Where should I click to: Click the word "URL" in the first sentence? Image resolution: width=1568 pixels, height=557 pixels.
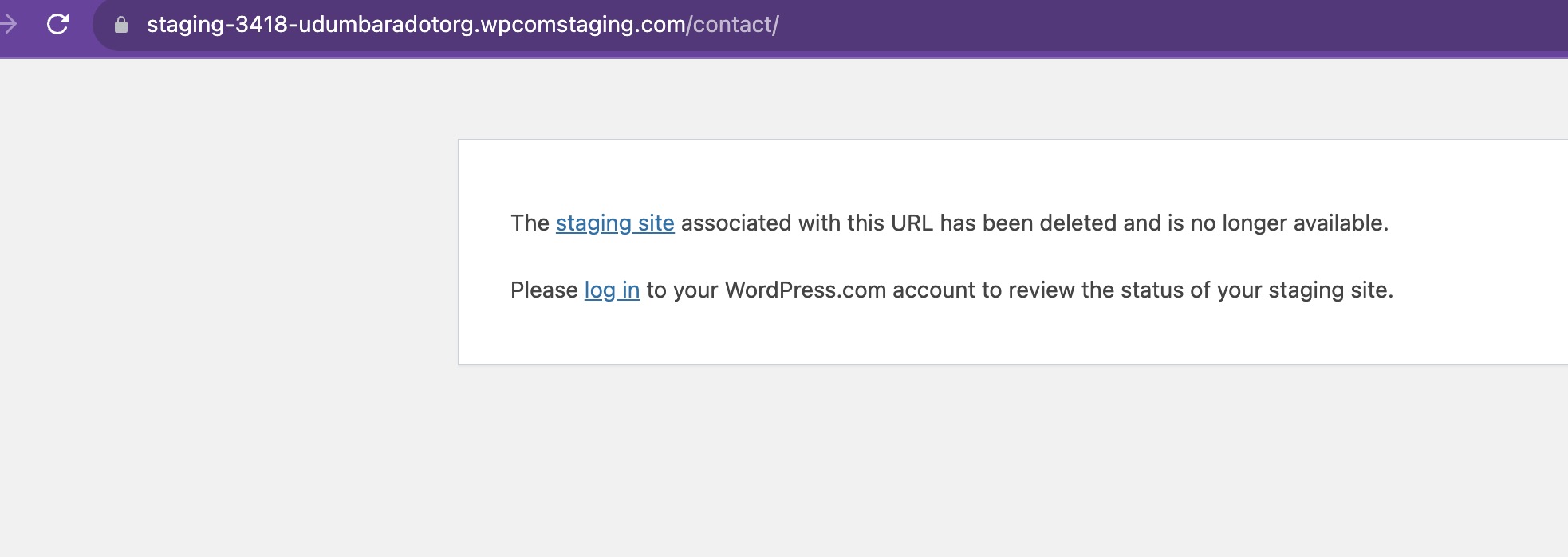(x=912, y=223)
